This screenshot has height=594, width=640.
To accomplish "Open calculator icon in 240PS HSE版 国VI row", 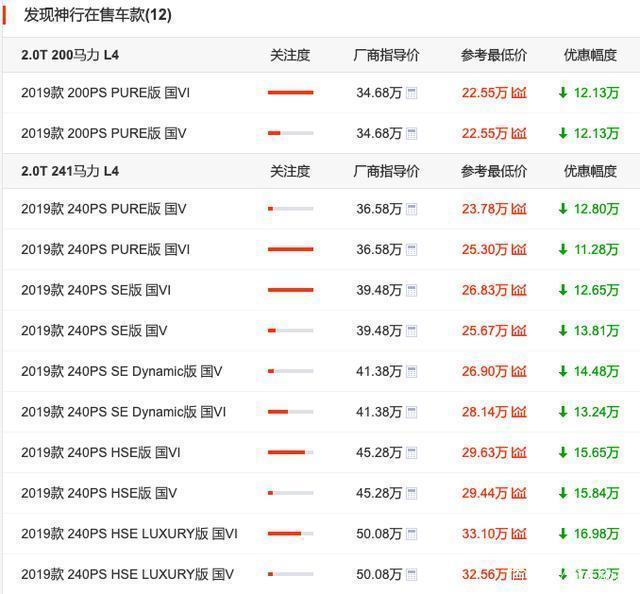I will pyautogui.click(x=411, y=453).
